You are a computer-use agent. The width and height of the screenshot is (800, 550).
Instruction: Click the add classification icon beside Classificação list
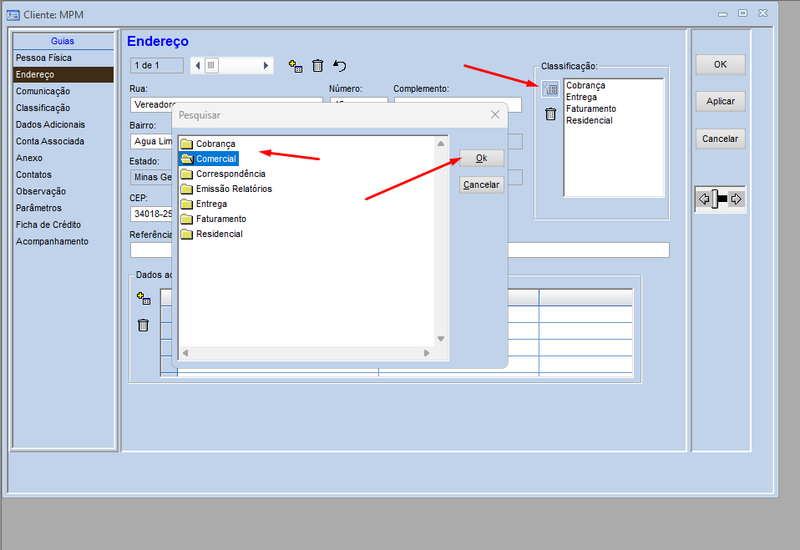click(x=550, y=89)
